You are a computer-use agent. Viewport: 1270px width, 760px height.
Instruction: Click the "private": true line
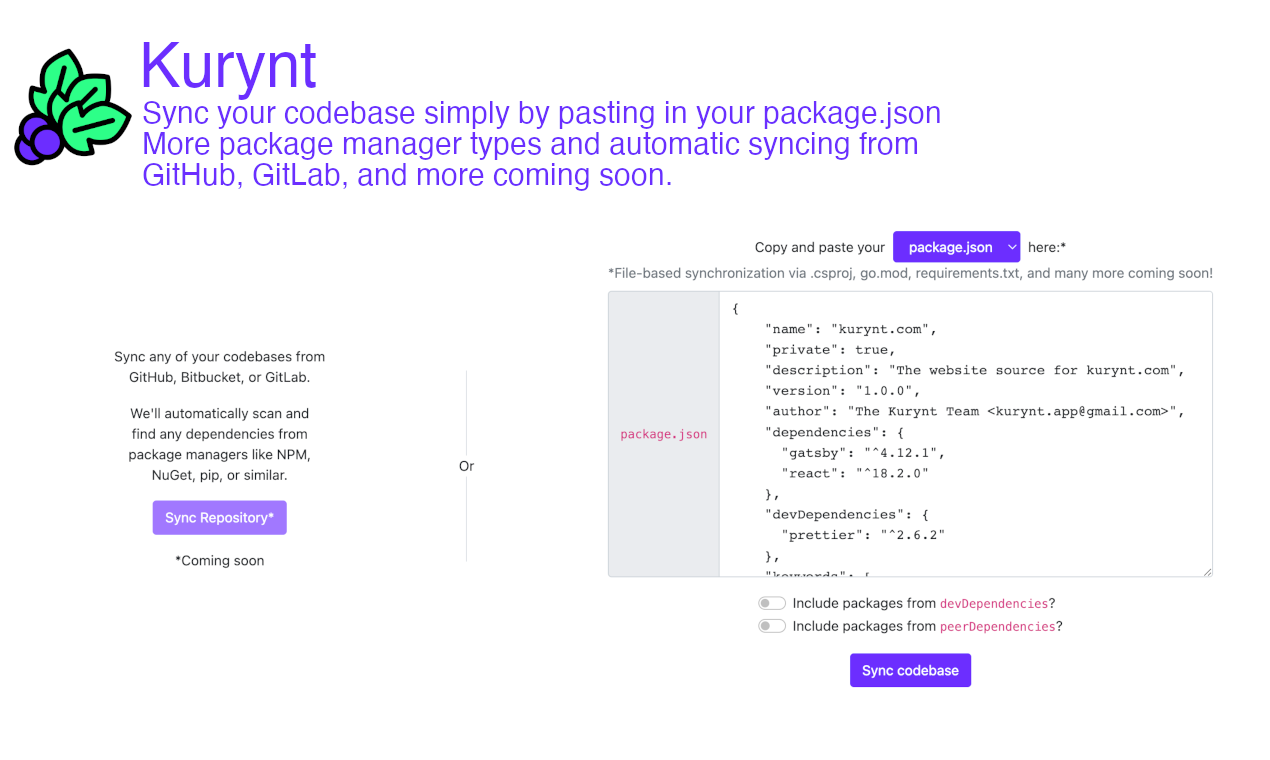(830, 350)
